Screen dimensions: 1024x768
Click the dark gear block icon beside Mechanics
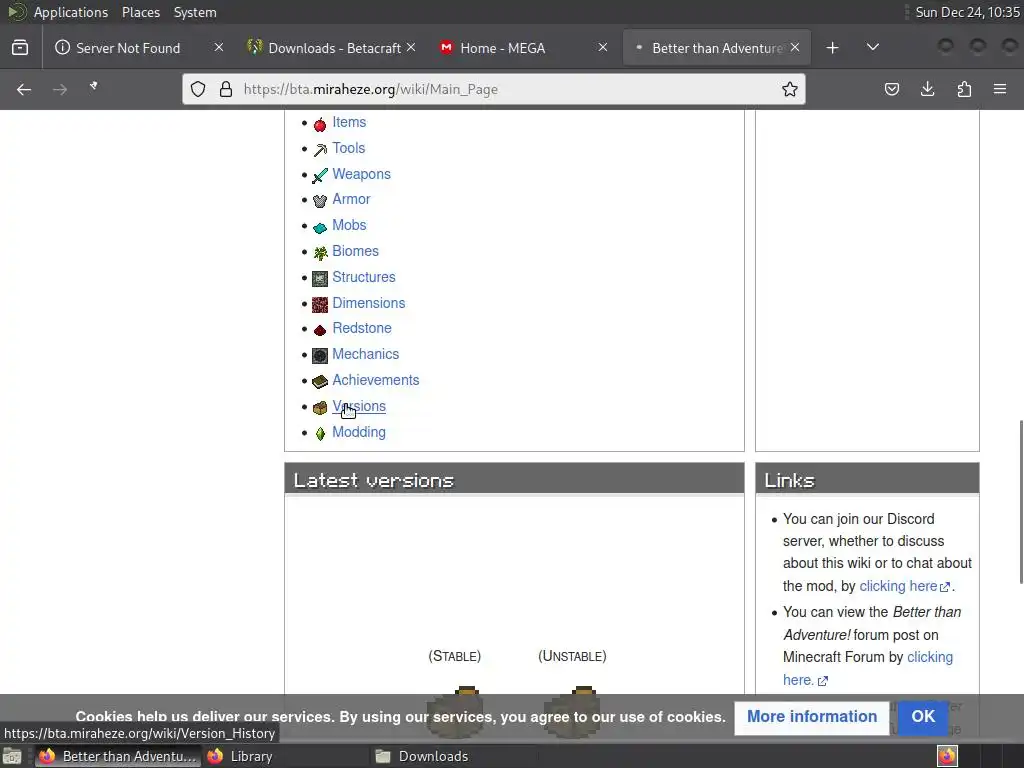pyautogui.click(x=320, y=355)
